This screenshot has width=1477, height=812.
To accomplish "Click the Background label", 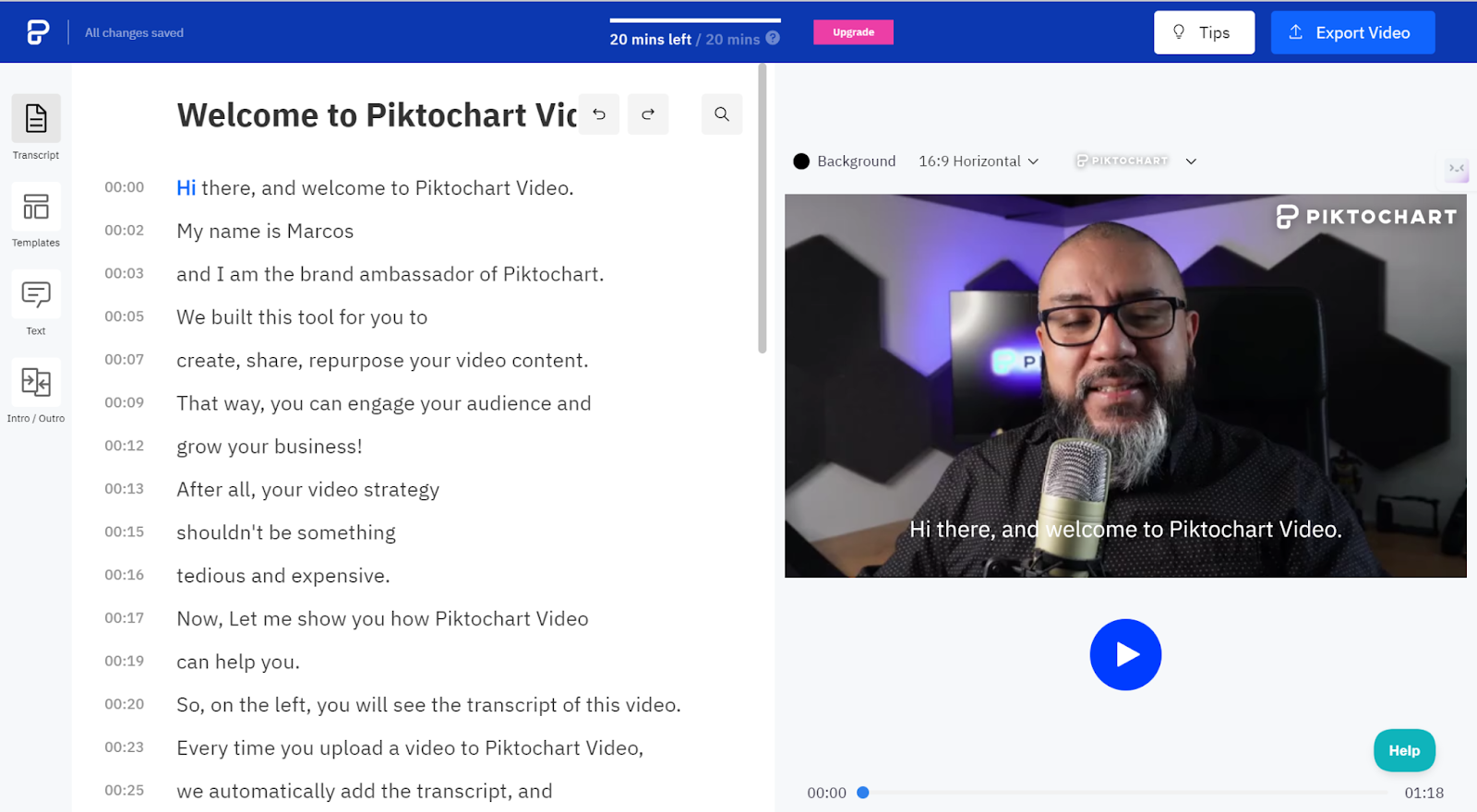I will click(x=856, y=161).
